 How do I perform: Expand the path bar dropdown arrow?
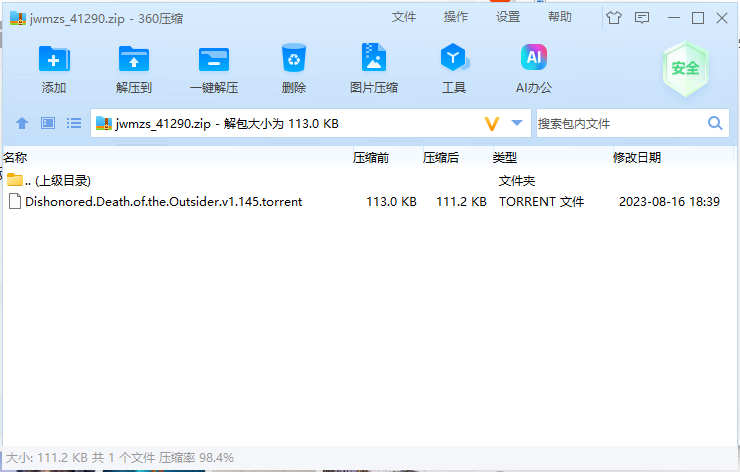tap(517, 123)
